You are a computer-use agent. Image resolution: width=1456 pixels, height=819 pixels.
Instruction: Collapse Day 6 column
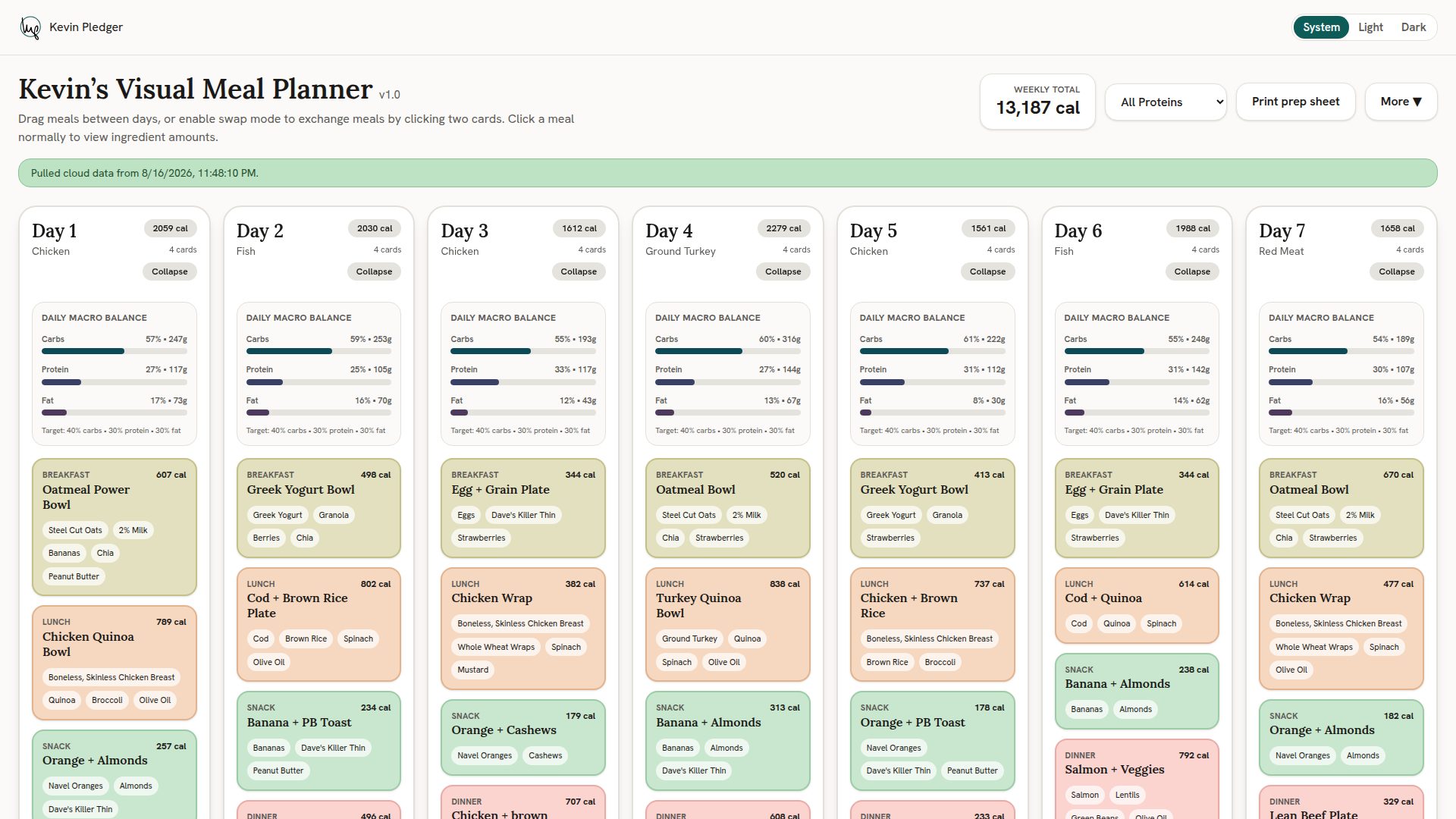[x=1192, y=271]
